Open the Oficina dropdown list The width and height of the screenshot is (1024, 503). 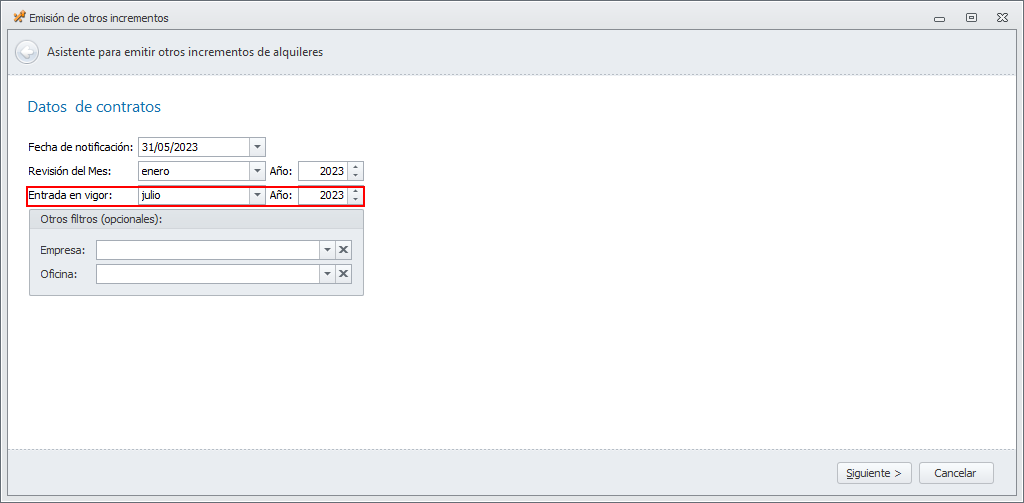click(327, 274)
